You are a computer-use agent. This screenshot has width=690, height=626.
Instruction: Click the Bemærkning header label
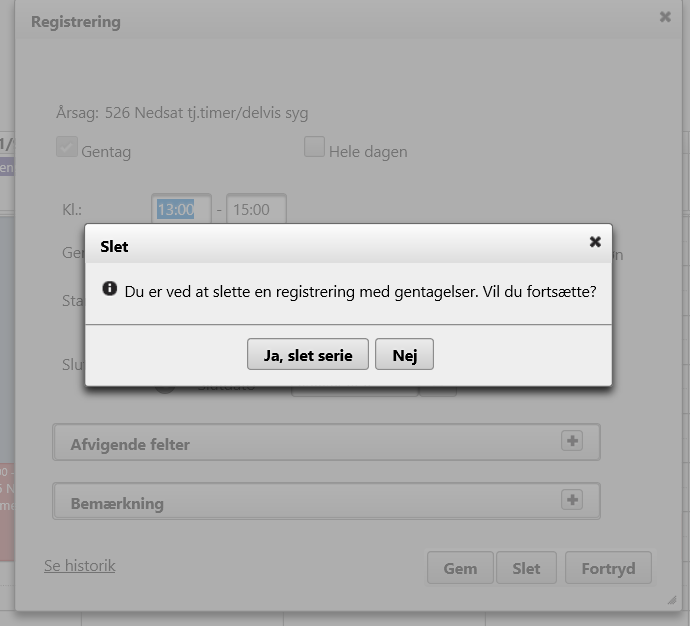117,504
